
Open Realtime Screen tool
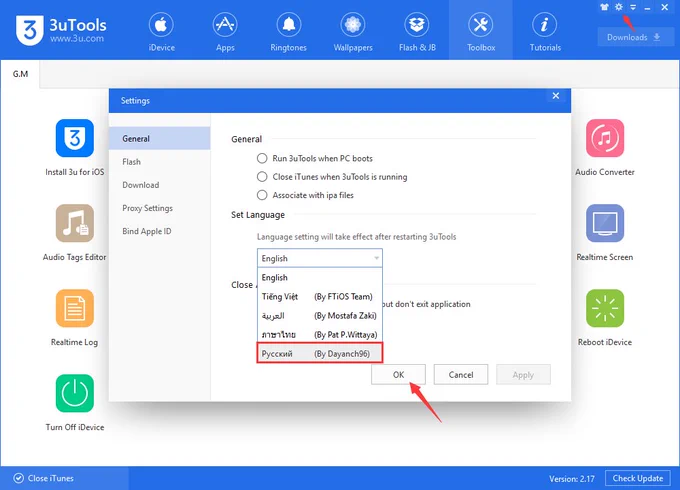605,233
